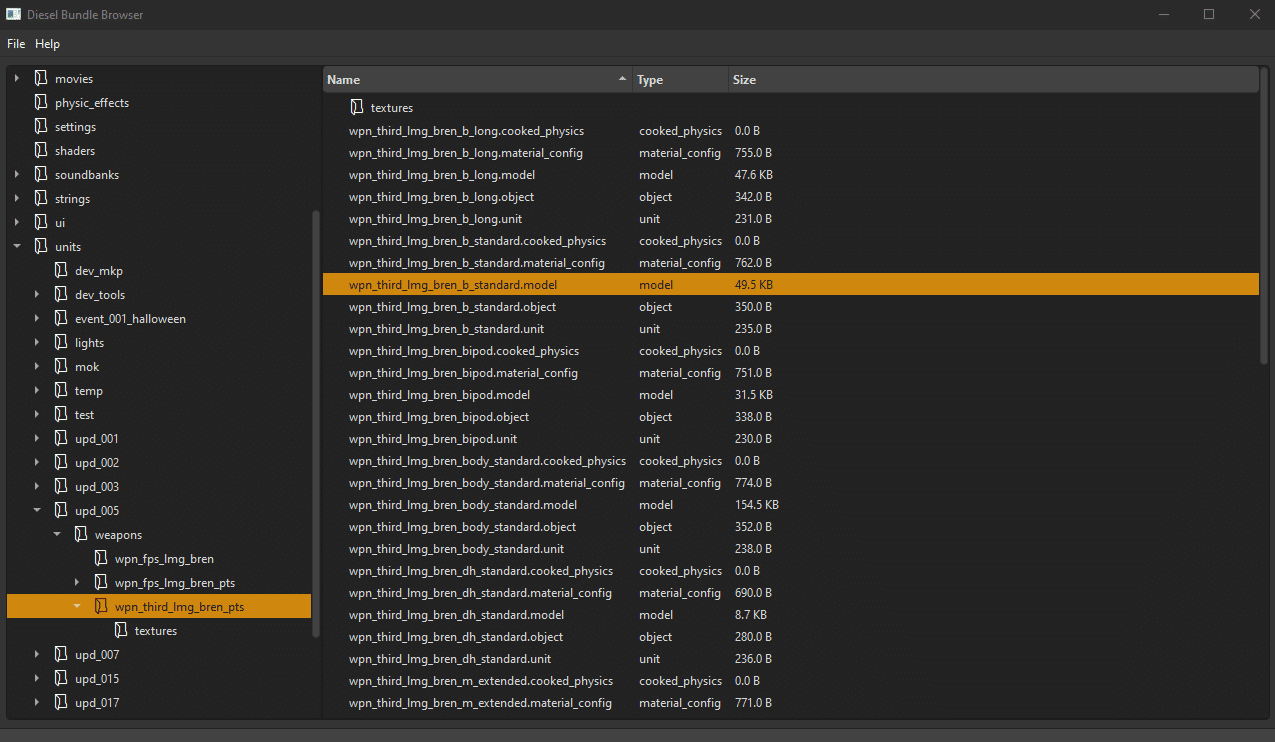Click the folder icon beside lights

(x=61, y=342)
